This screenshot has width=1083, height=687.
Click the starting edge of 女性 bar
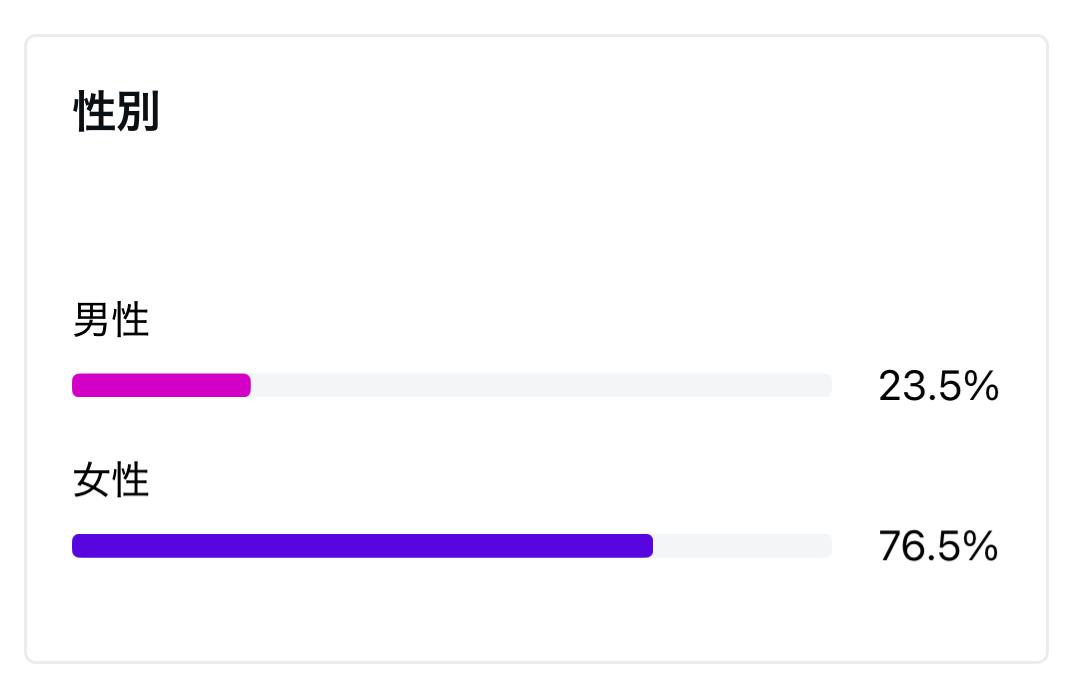(77, 545)
